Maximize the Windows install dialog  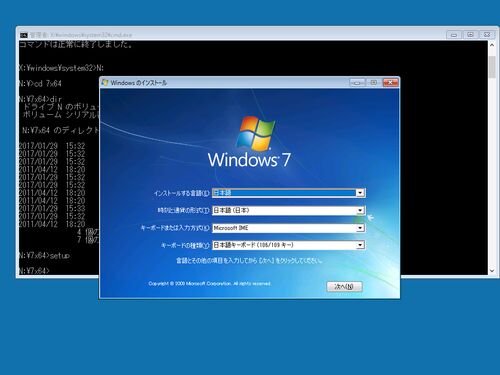[374, 82]
